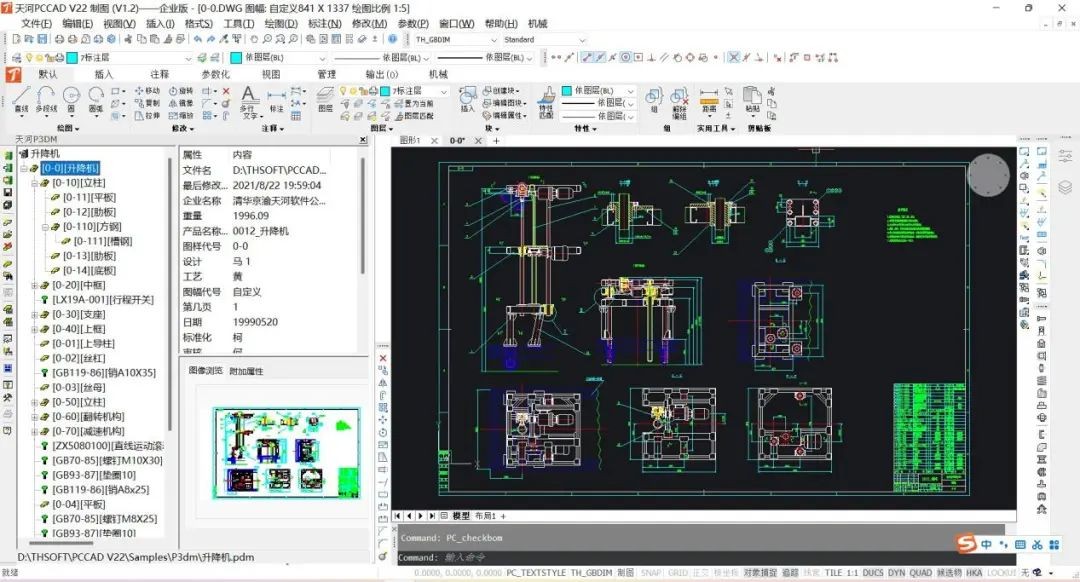The width and height of the screenshot is (1080, 582).
Task: Click the cyan color swatch in 特性 panel
Action: coord(567,90)
